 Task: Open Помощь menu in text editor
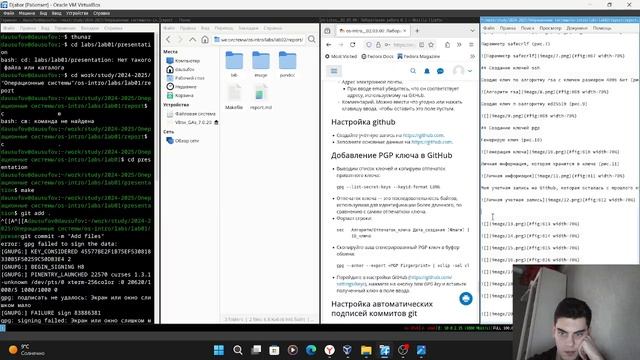(x=602, y=28)
